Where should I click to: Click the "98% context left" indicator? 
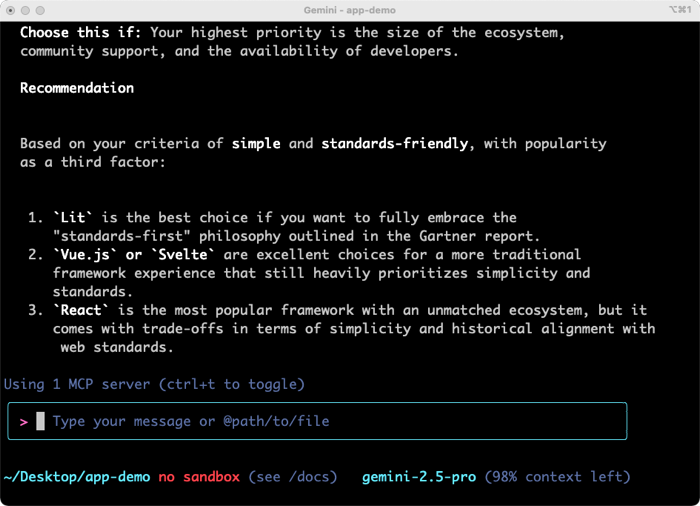click(x=557, y=477)
